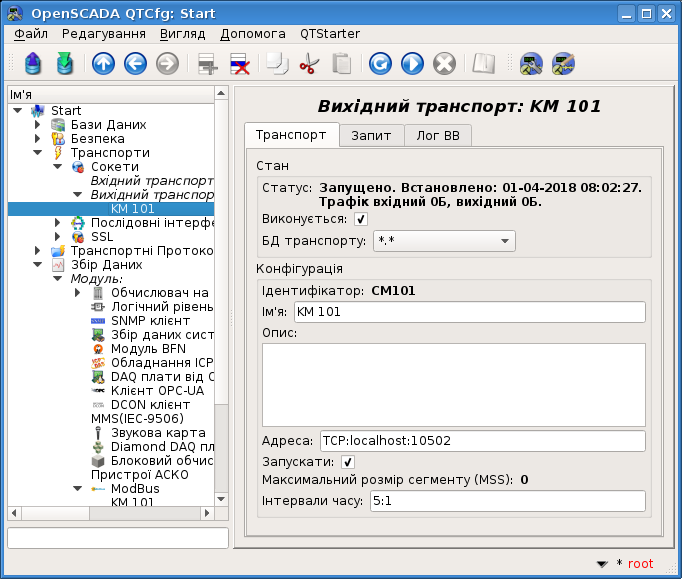Viewport: 682px width, 579px height.
Task: Open the Вигляд menu
Action: pos(182,34)
